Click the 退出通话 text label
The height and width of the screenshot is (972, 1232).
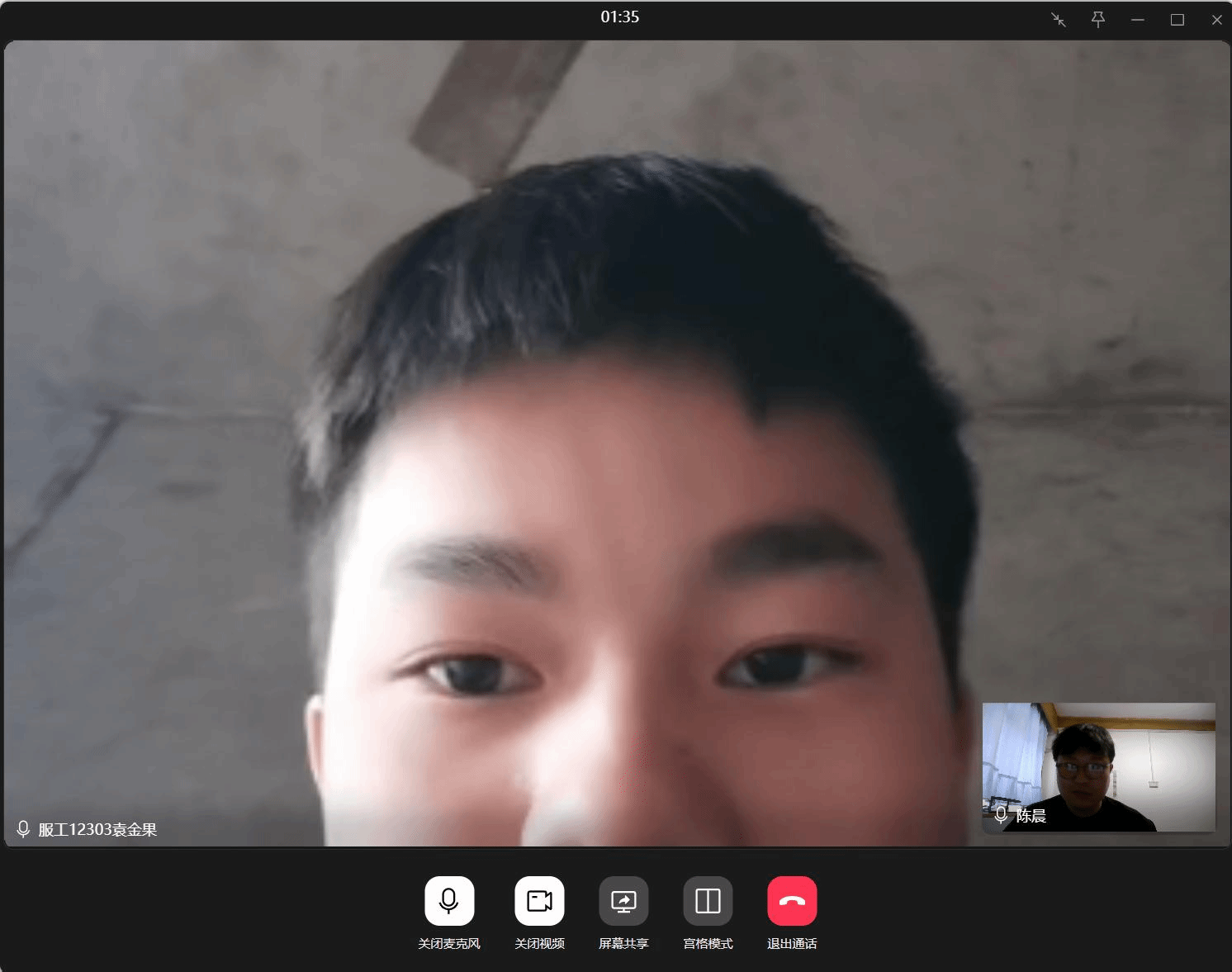pyautogui.click(x=792, y=944)
